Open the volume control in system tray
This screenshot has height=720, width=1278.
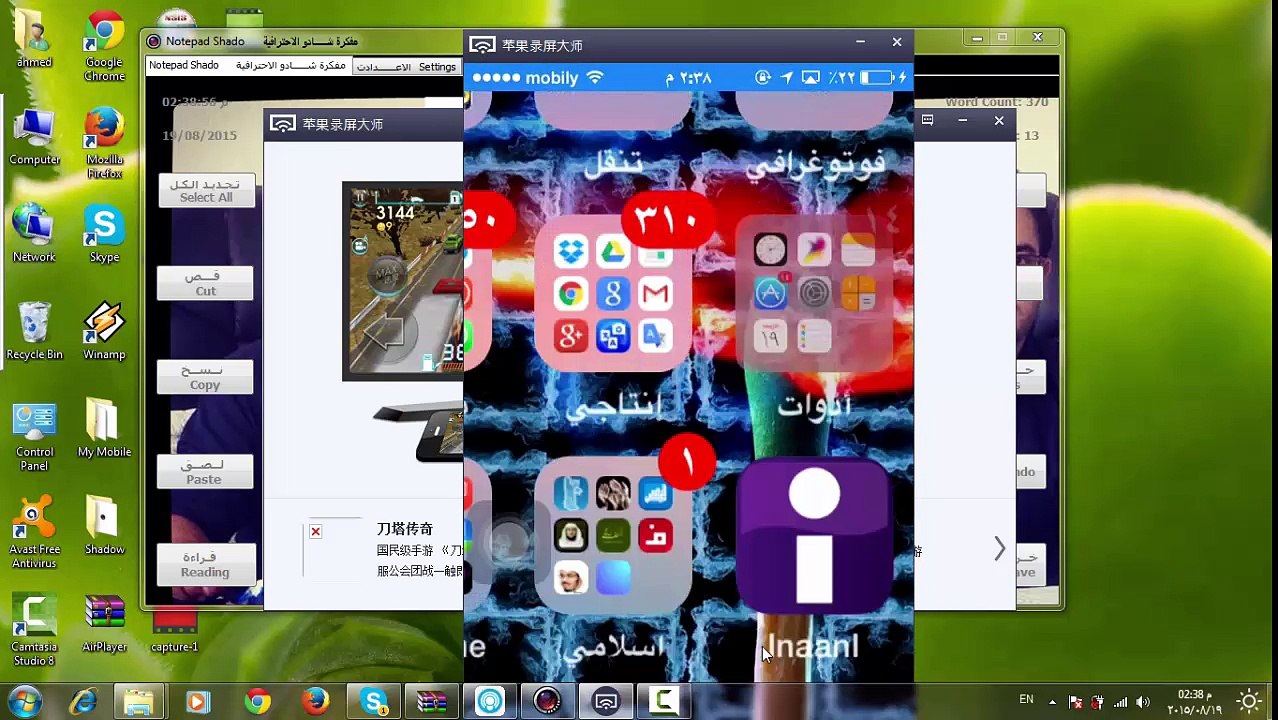[1143, 702]
